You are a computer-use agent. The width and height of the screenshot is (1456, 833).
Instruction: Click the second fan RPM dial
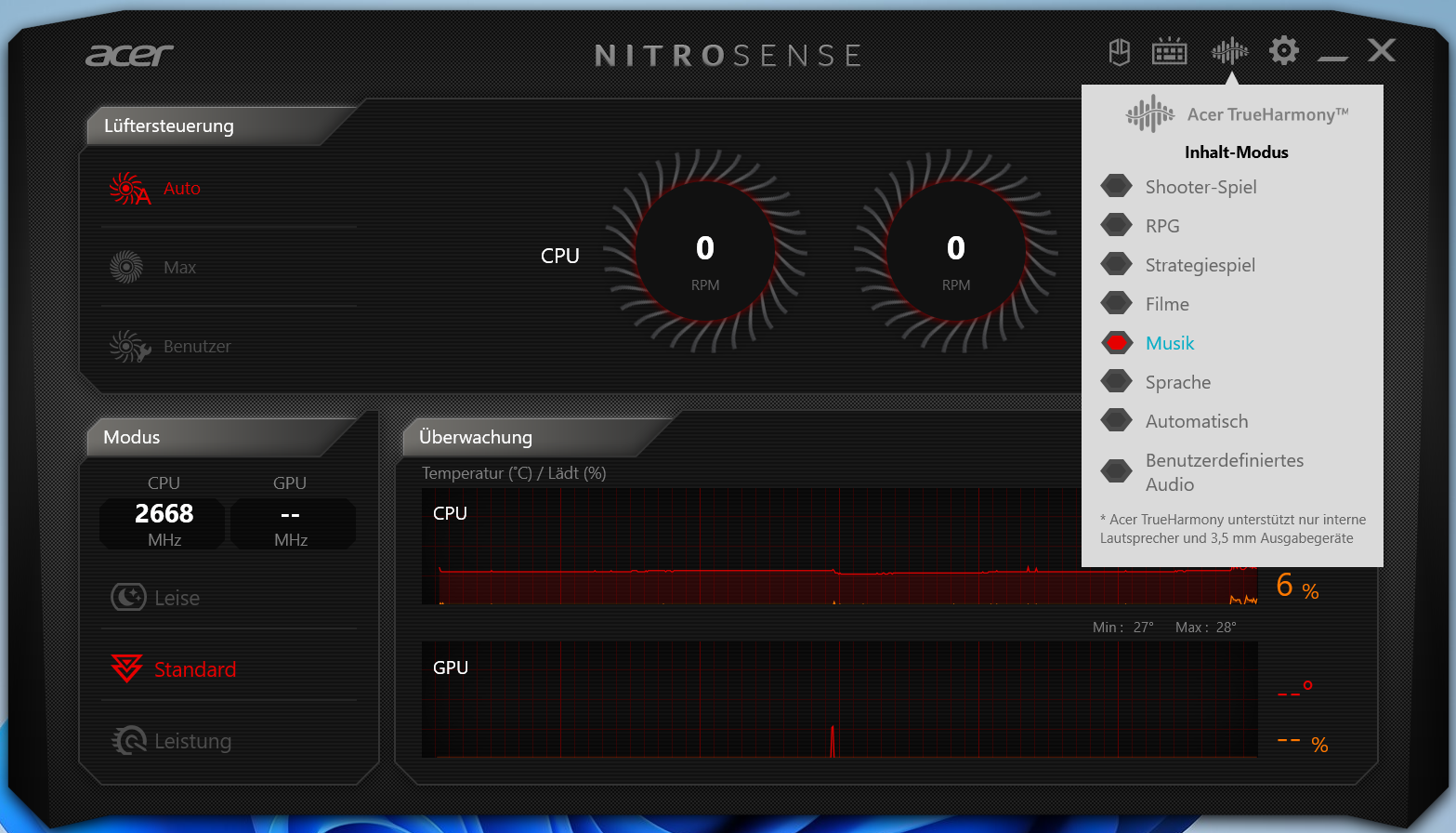[956, 251]
